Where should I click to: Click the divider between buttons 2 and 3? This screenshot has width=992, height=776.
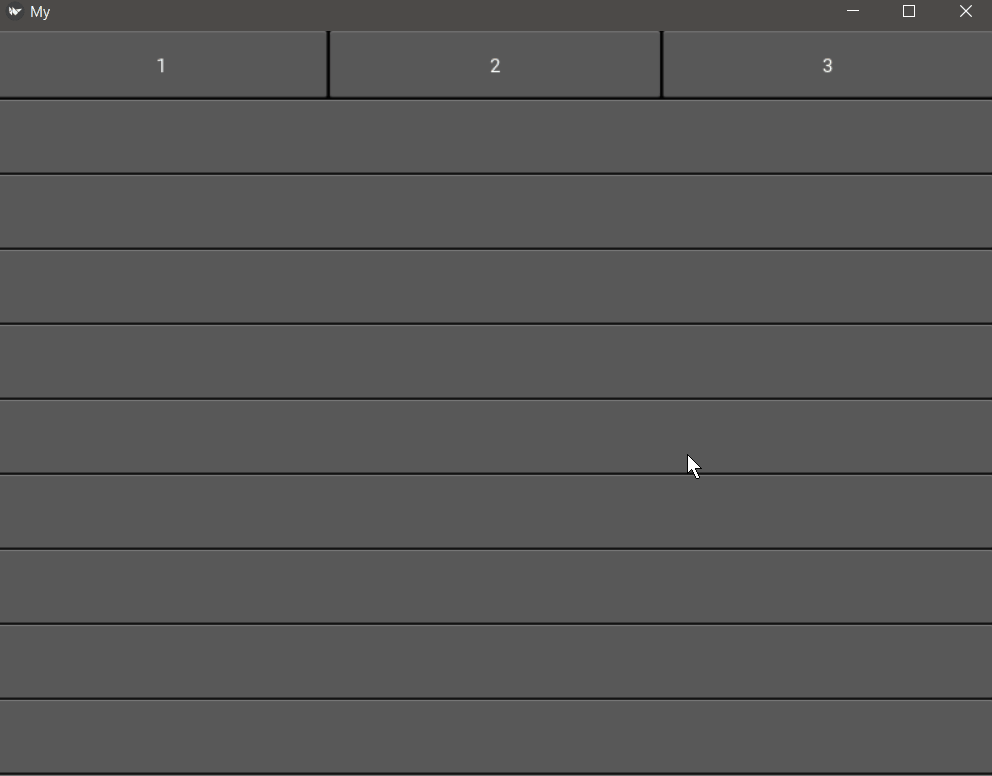coord(662,64)
